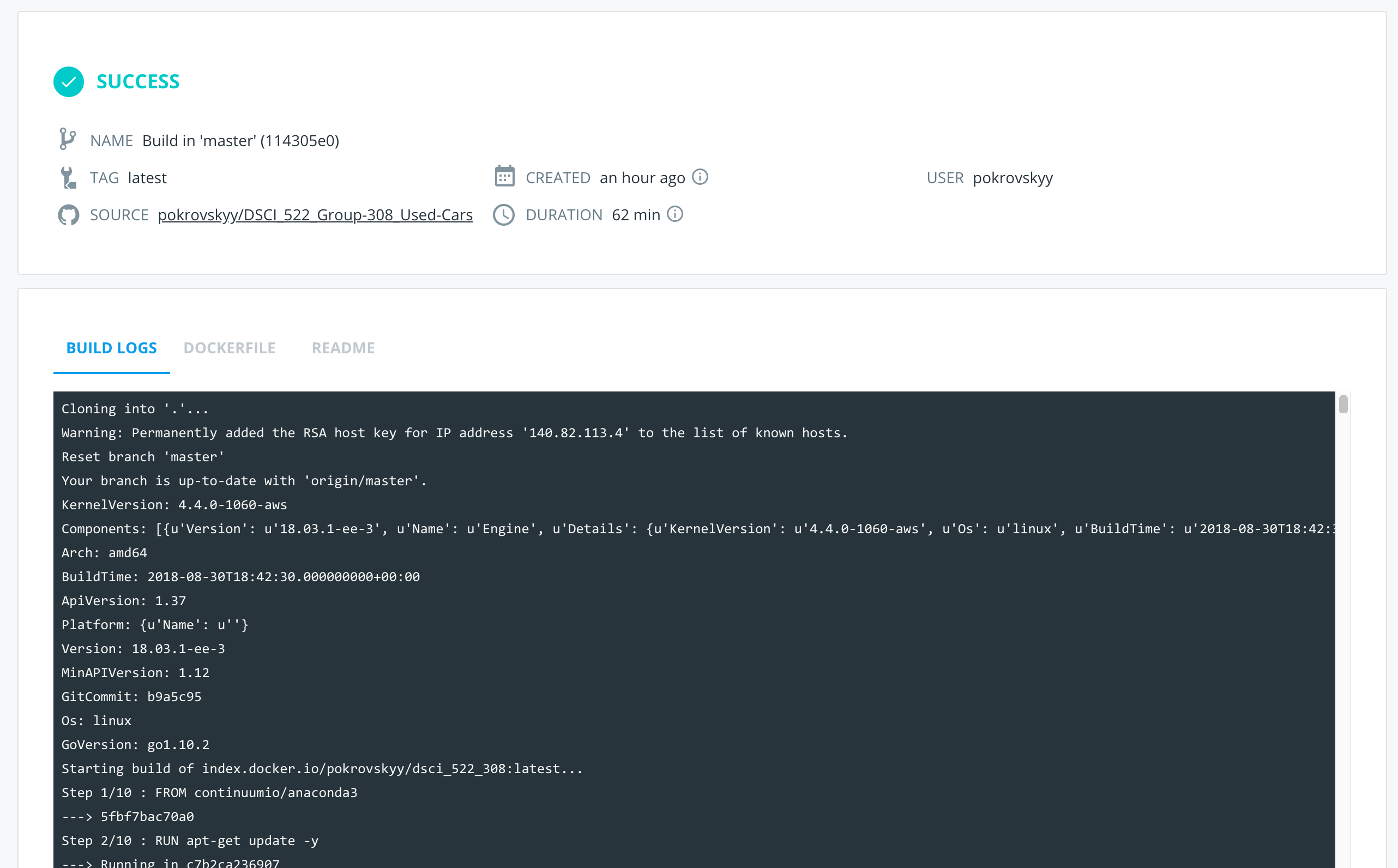Click the 'Cloning into' first log line

point(135,409)
